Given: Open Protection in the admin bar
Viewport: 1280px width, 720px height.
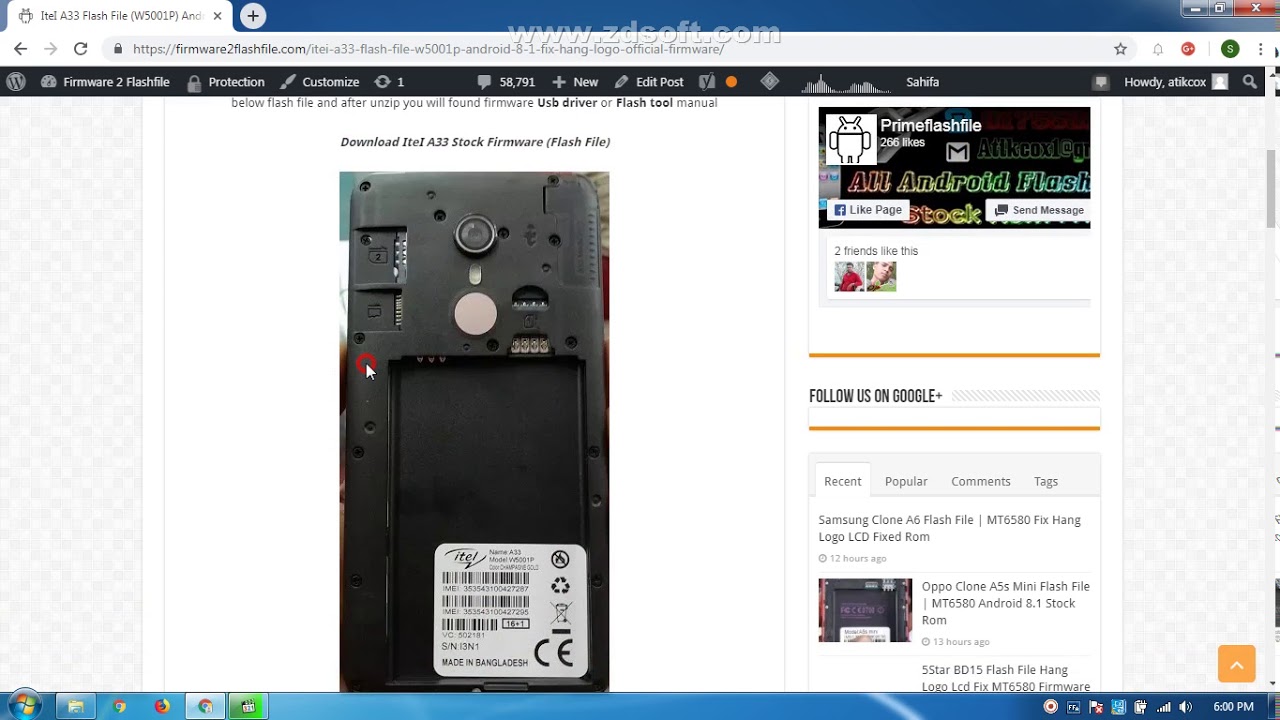Looking at the screenshot, I should 226,82.
